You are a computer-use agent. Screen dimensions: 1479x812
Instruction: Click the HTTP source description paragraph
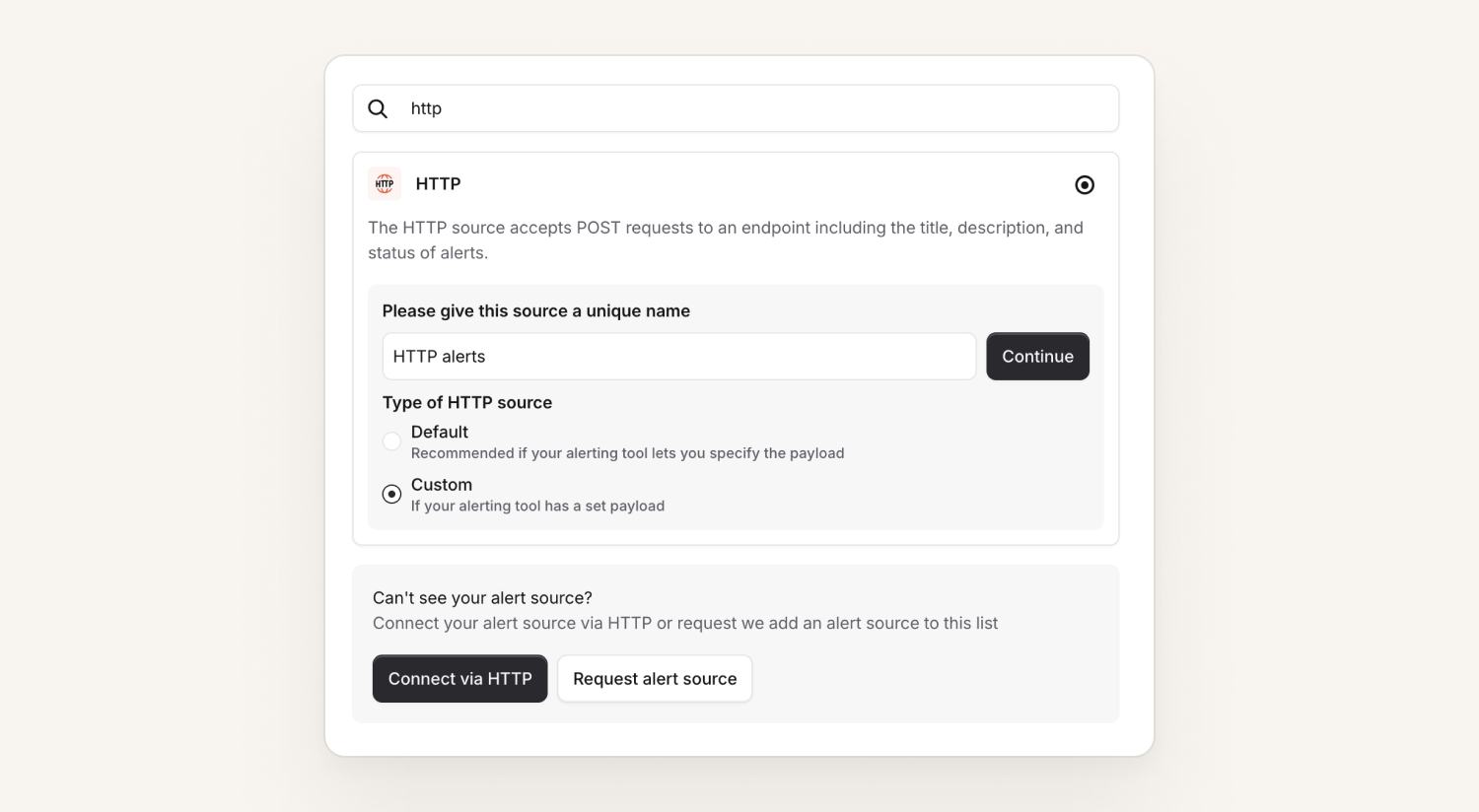pos(726,240)
